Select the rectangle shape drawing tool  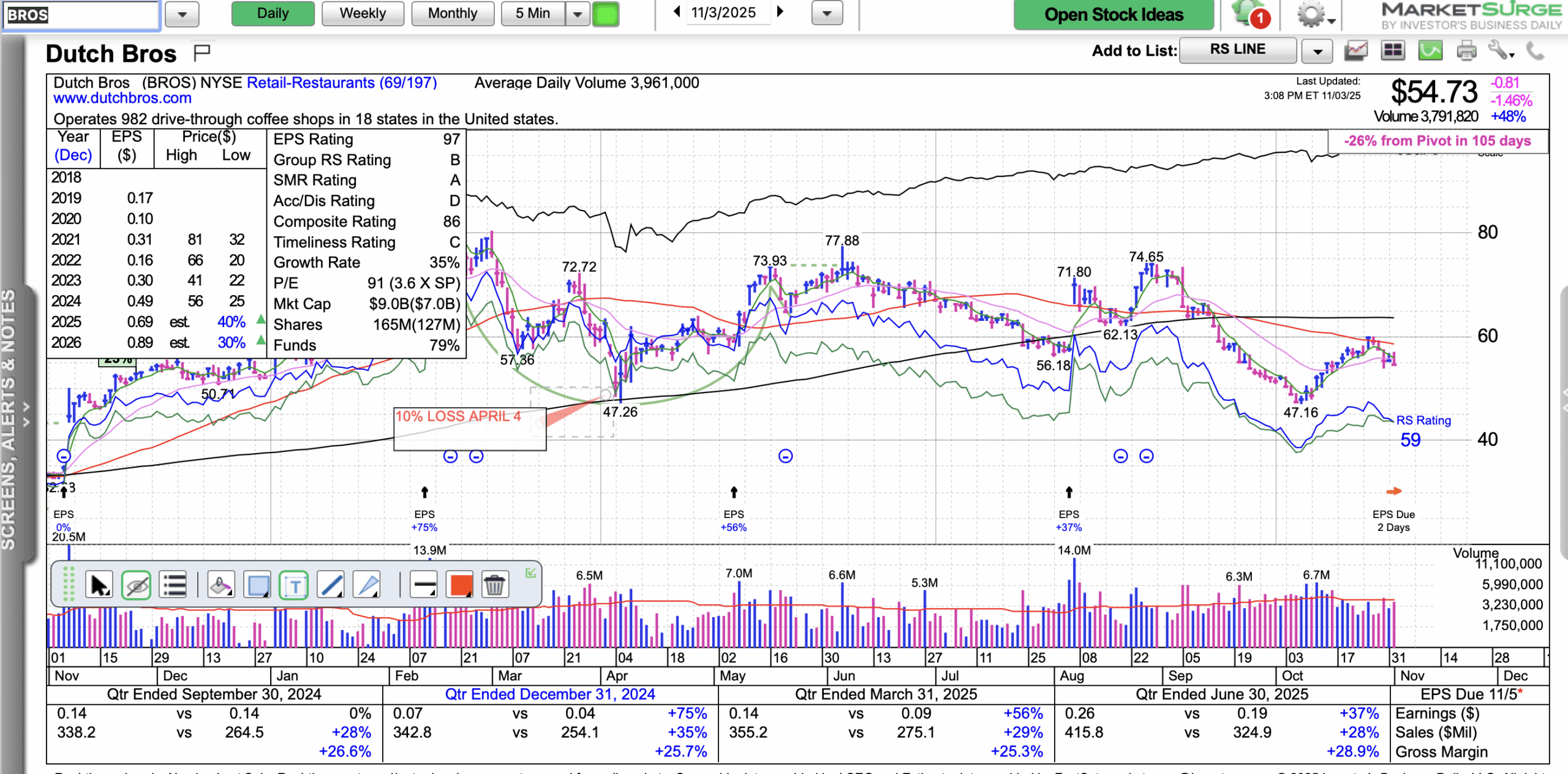pyautogui.click(x=257, y=585)
